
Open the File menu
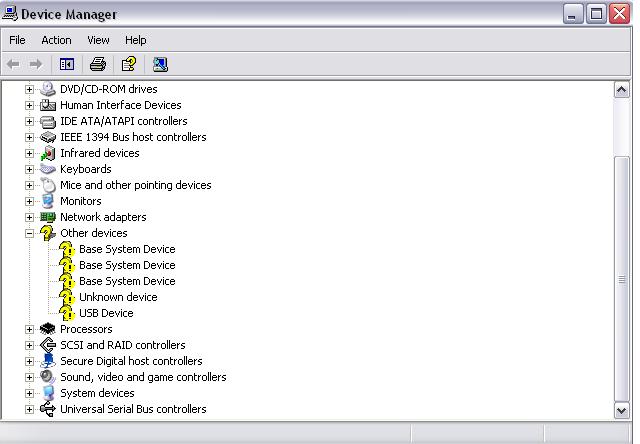pyautogui.click(x=17, y=40)
